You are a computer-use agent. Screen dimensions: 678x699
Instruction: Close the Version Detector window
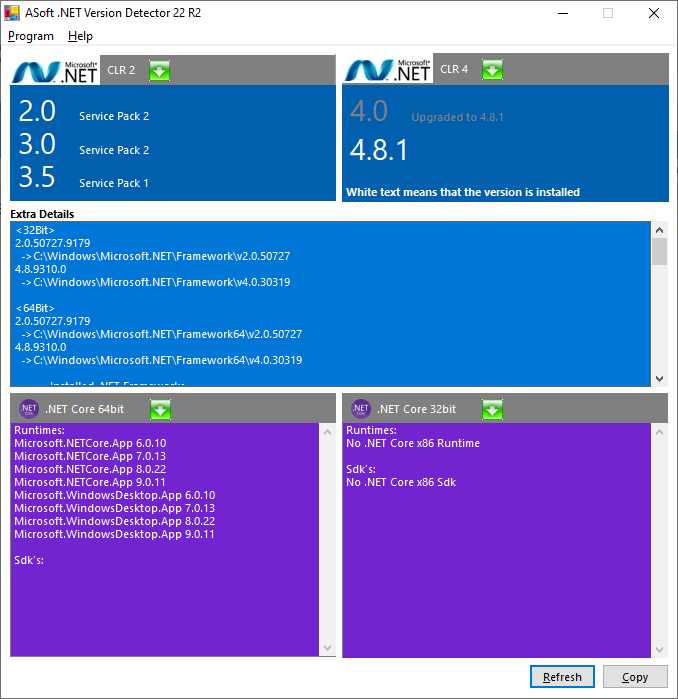click(654, 13)
